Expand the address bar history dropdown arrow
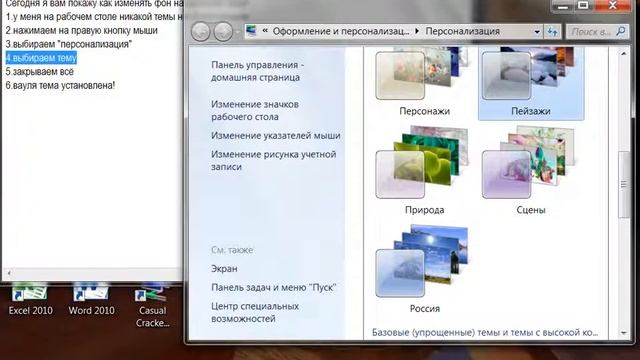Image resolution: width=640 pixels, height=360 pixels. click(537, 31)
